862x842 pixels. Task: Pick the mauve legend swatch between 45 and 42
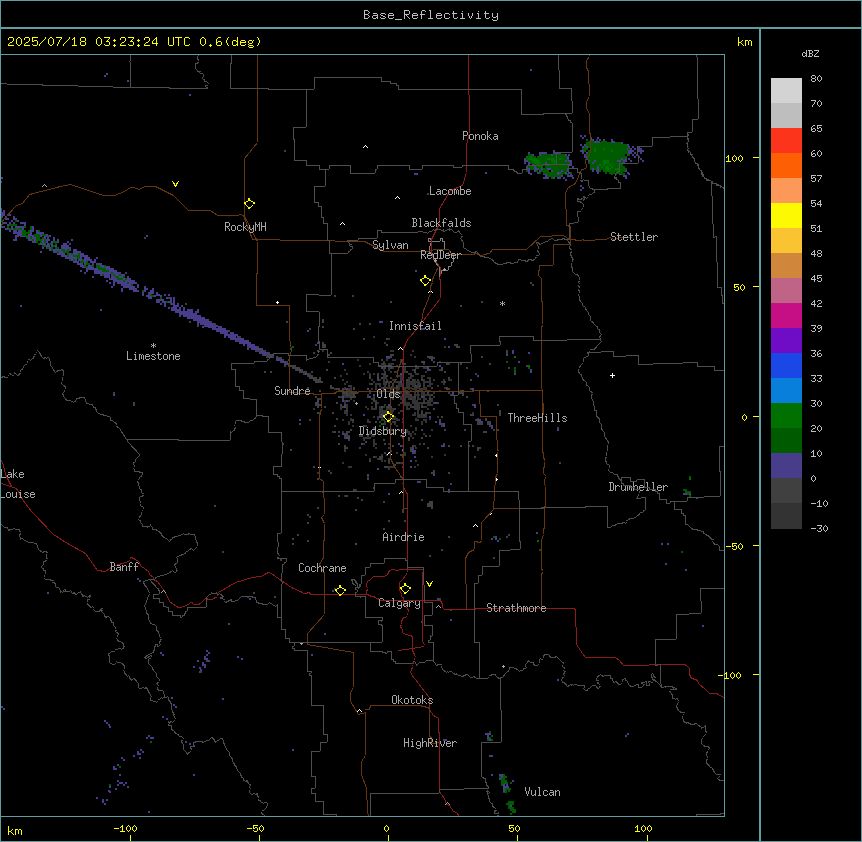tap(786, 291)
